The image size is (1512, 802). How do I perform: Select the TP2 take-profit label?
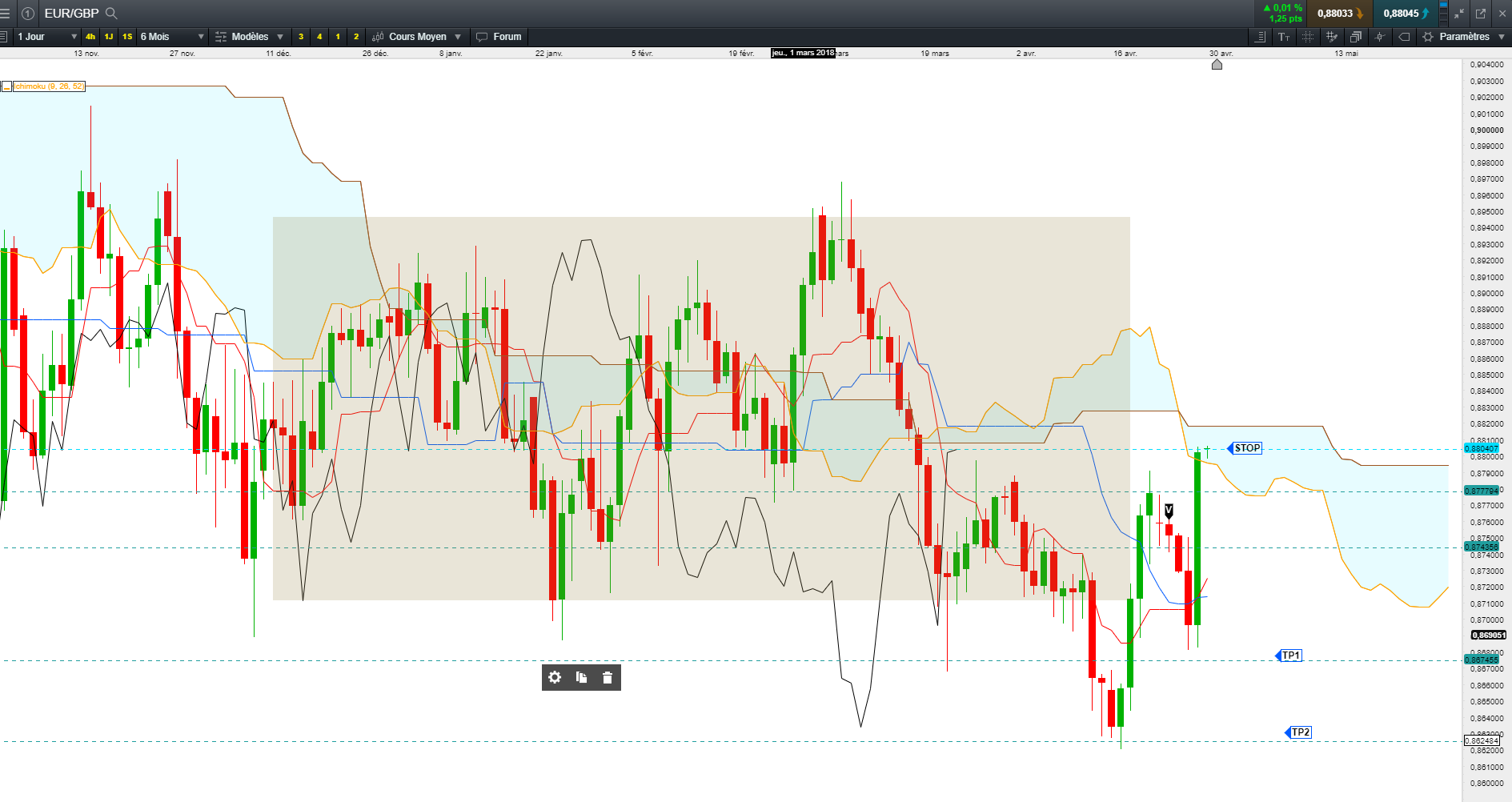(x=1299, y=732)
